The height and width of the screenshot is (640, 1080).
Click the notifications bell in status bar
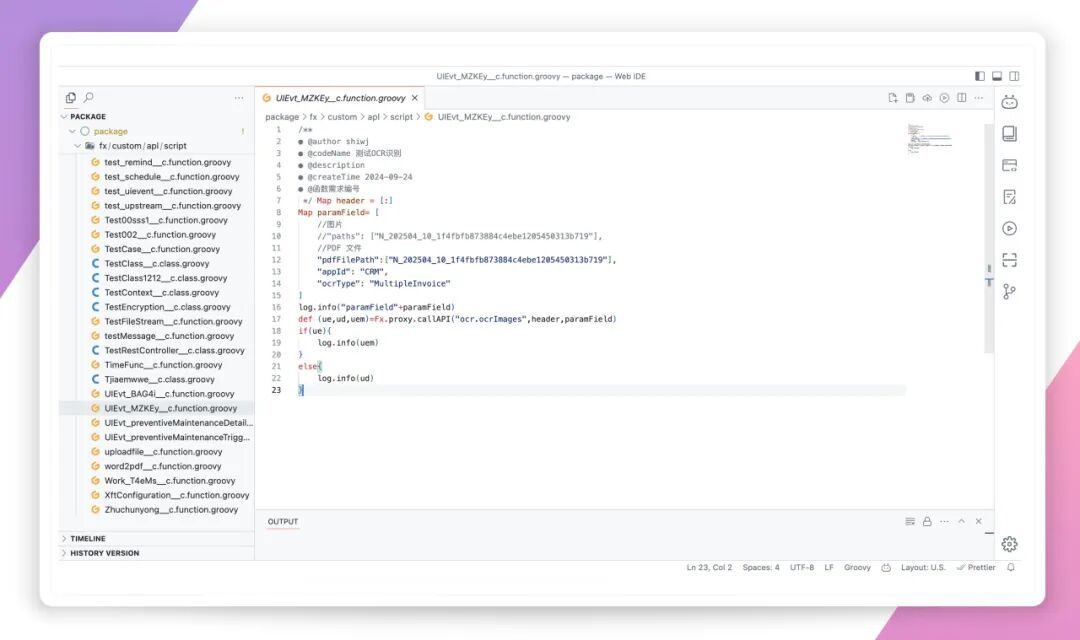coord(1010,568)
